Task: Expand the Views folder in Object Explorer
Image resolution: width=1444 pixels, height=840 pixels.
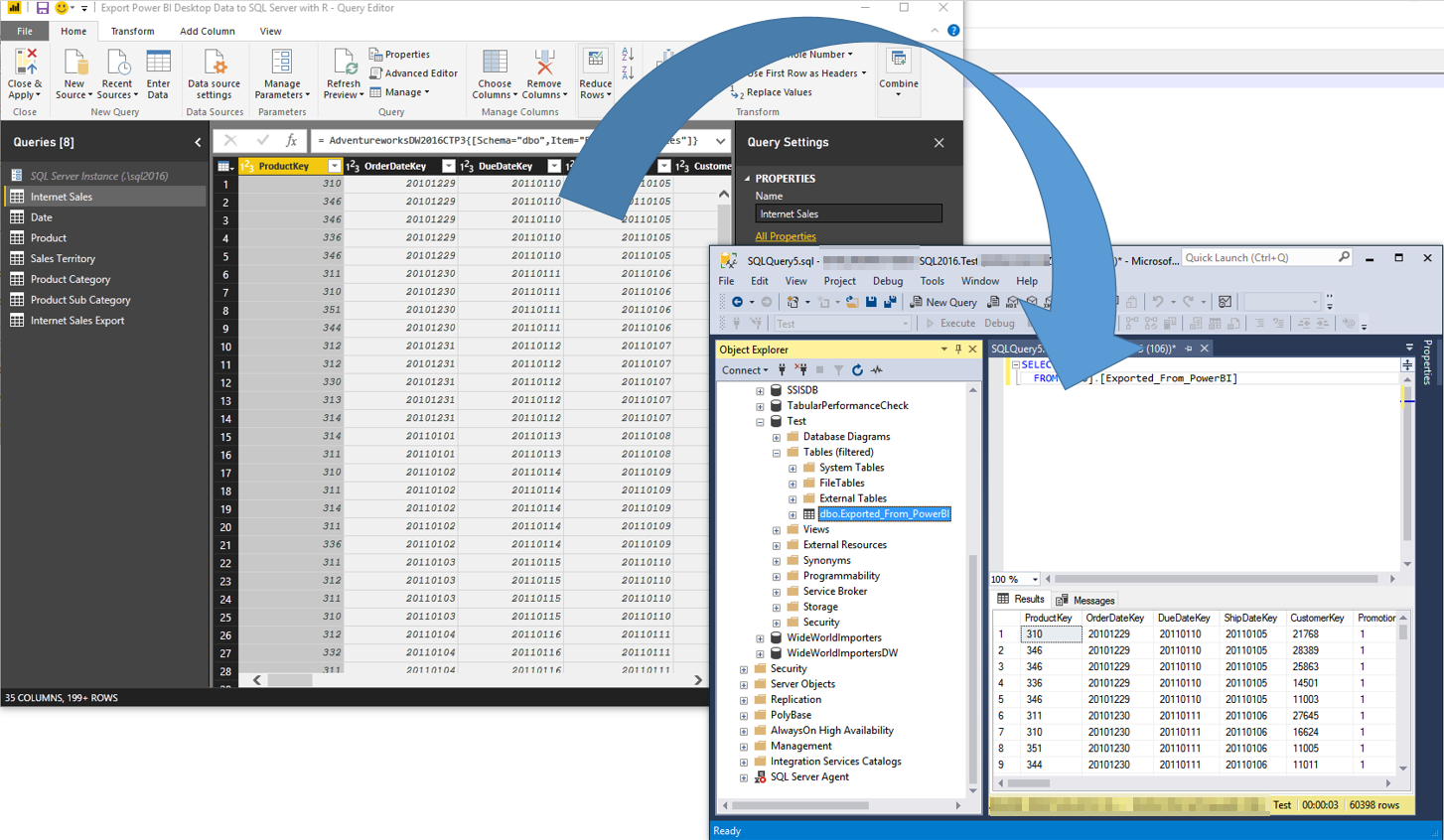Action: (x=777, y=528)
